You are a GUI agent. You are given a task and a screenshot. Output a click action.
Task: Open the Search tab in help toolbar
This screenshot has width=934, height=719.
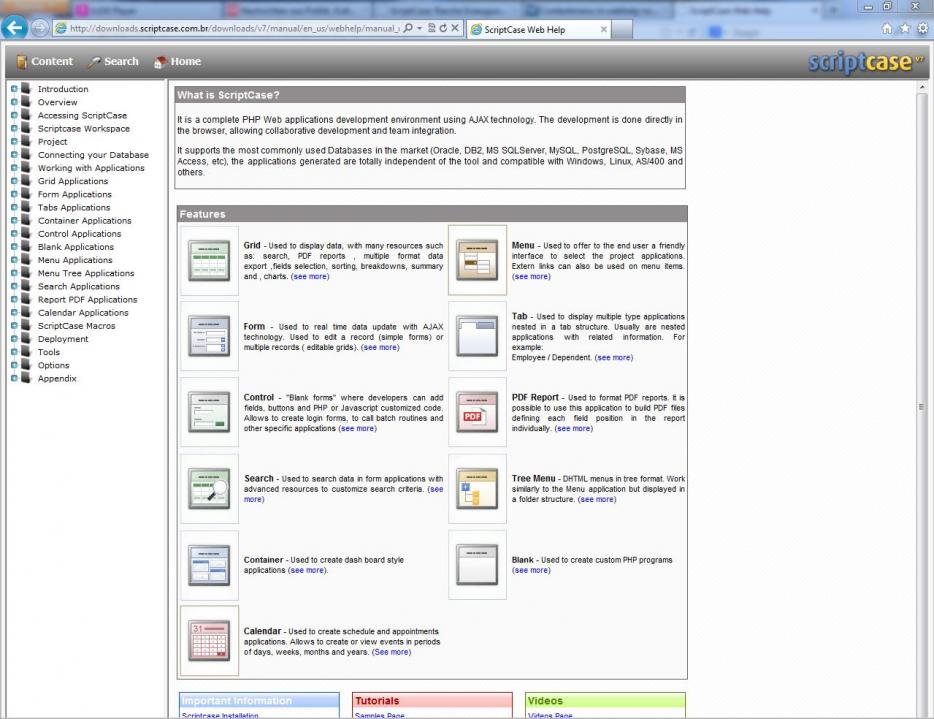(x=114, y=61)
